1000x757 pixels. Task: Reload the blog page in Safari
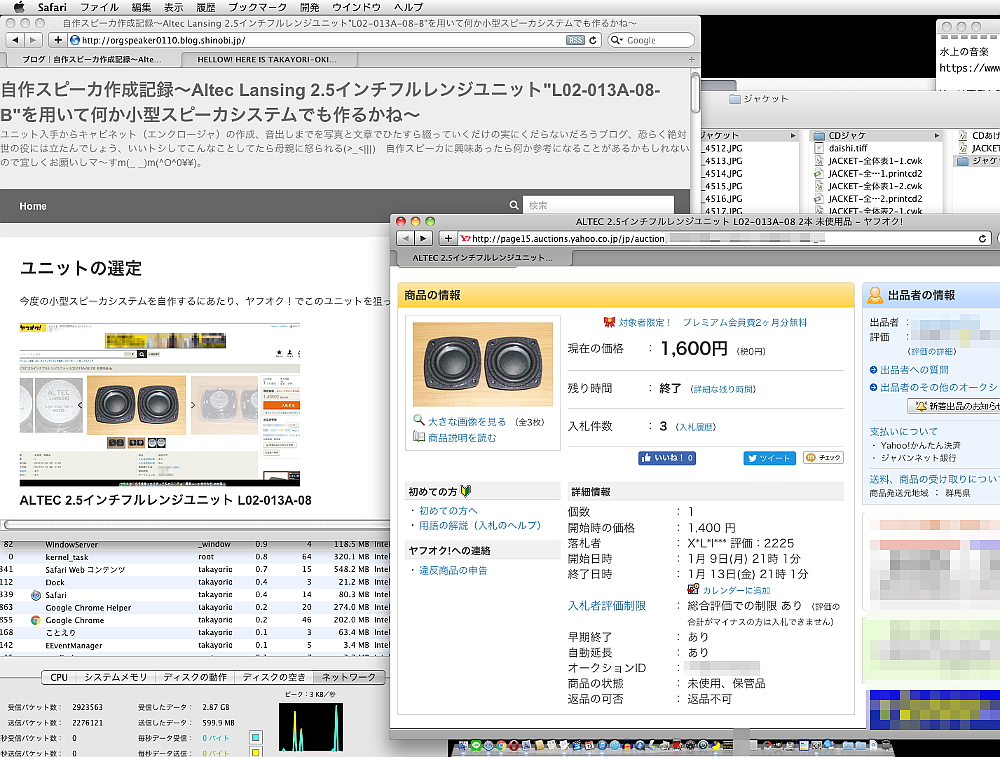(x=592, y=40)
